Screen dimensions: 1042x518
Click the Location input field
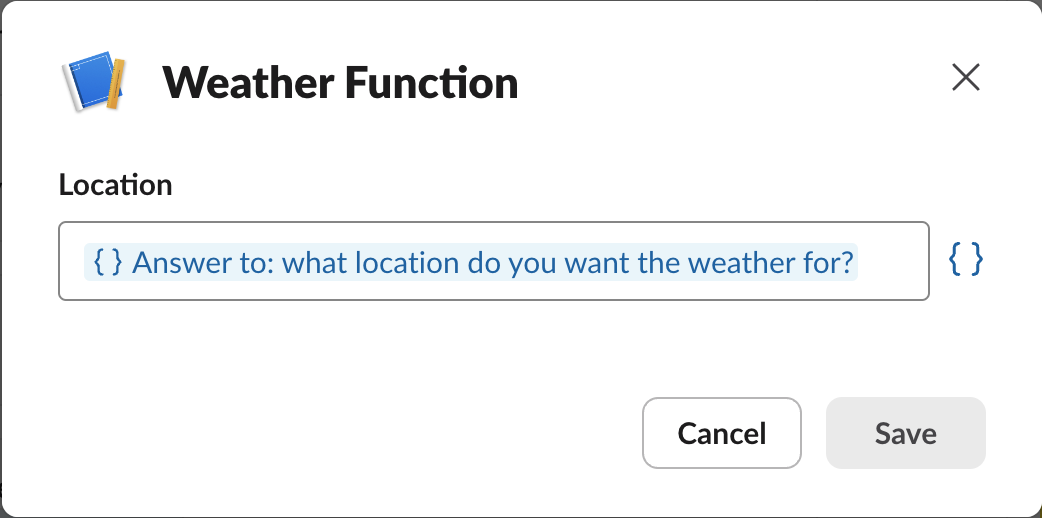(x=494, y=261)
